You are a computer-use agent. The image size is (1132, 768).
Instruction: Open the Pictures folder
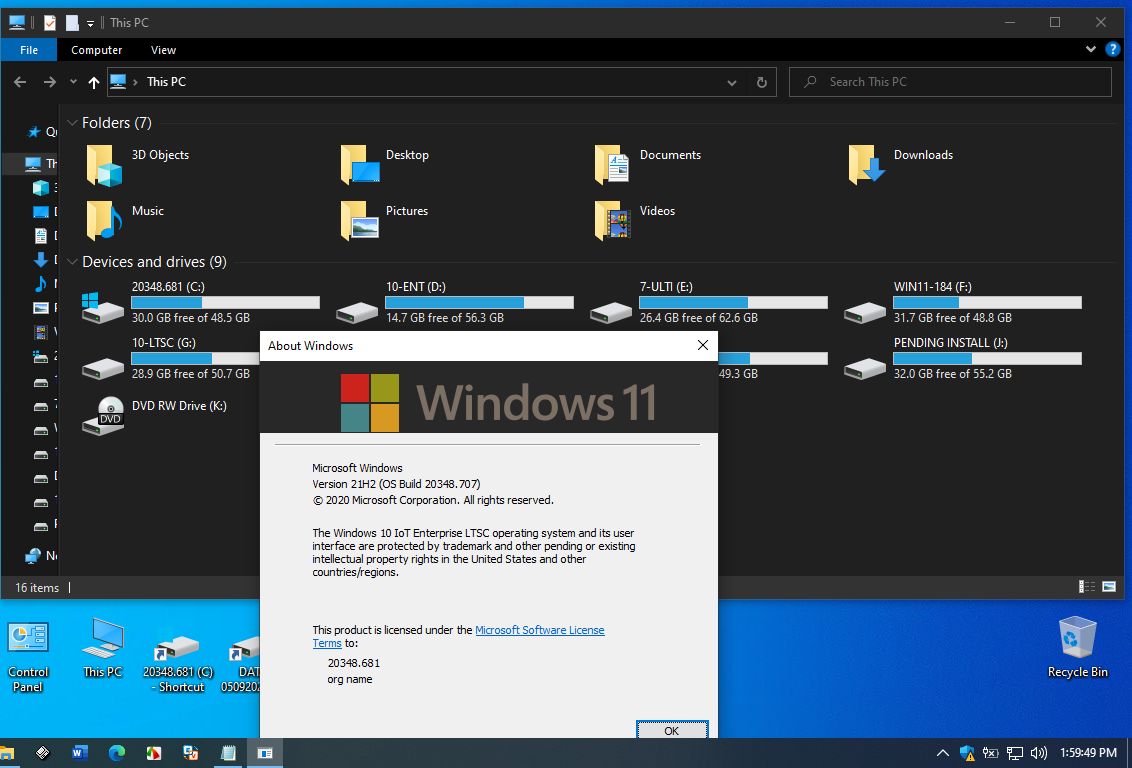coord(384,219)
